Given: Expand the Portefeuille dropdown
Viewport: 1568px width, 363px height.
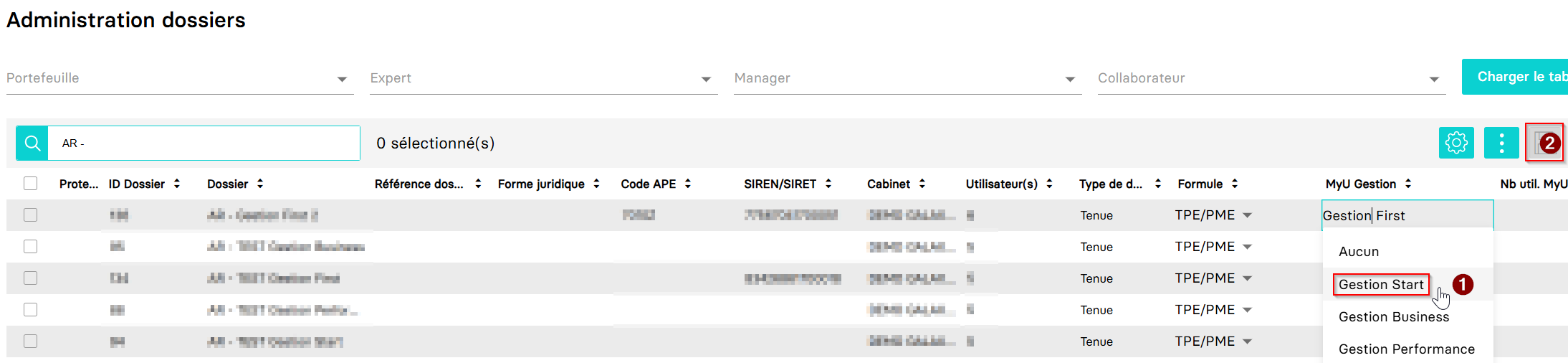Looking at the screenshot, I should 342,79.
